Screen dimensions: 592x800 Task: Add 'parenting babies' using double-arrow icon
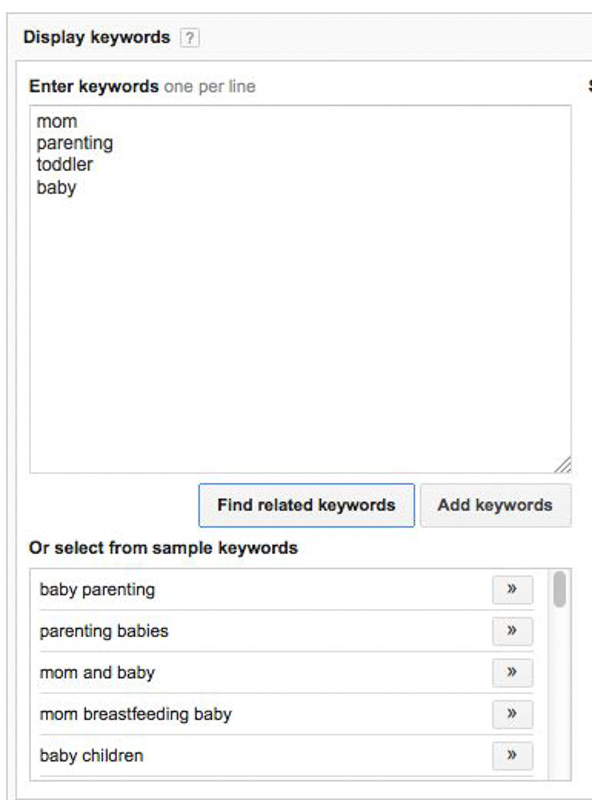click(x=512, y=631)
